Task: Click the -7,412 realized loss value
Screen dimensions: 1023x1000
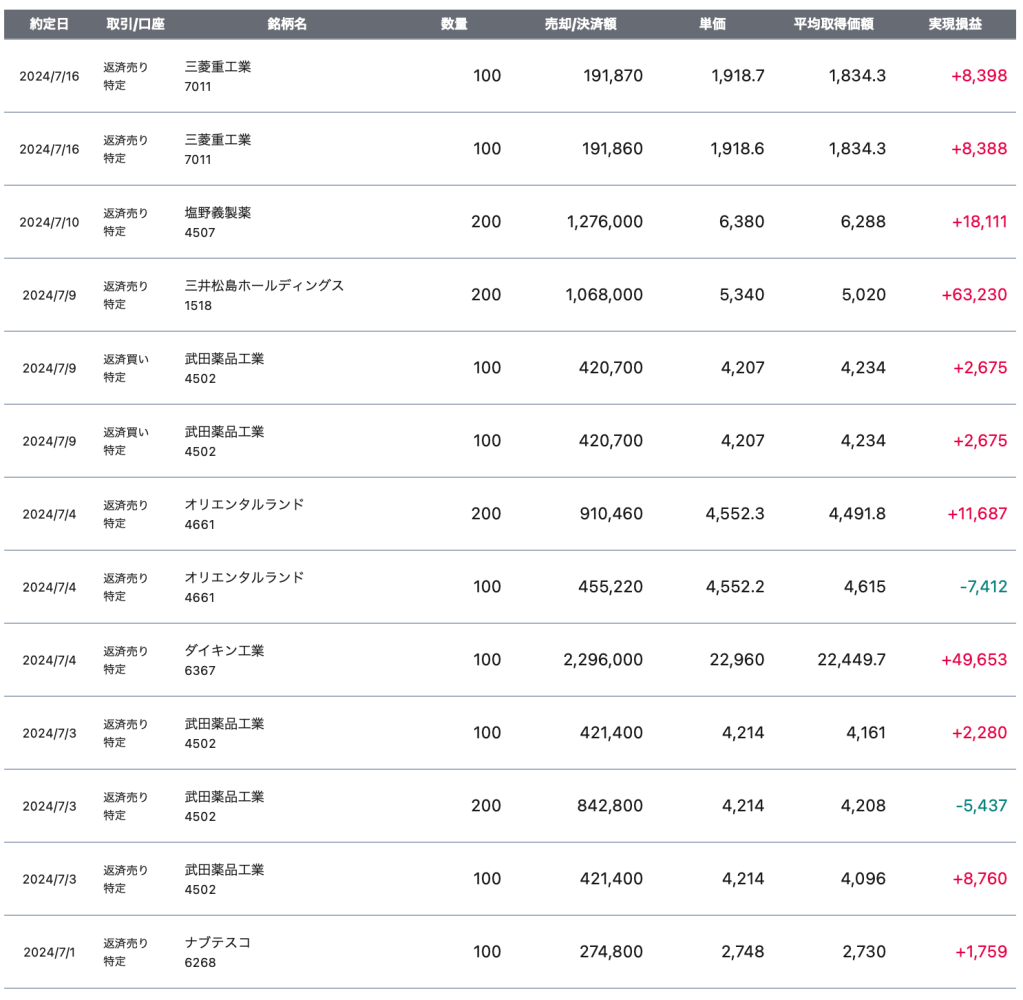Action: 982,587
